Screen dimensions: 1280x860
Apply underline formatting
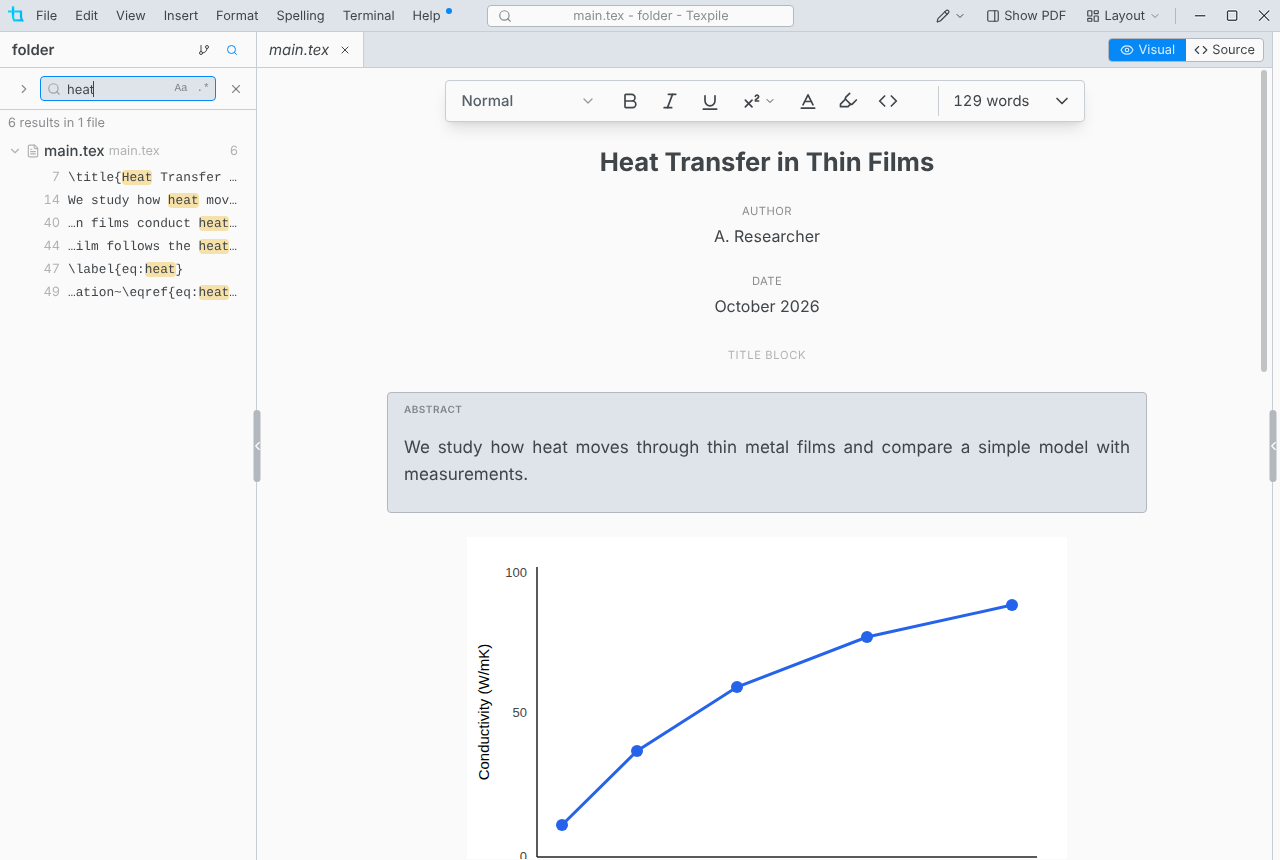710,101
